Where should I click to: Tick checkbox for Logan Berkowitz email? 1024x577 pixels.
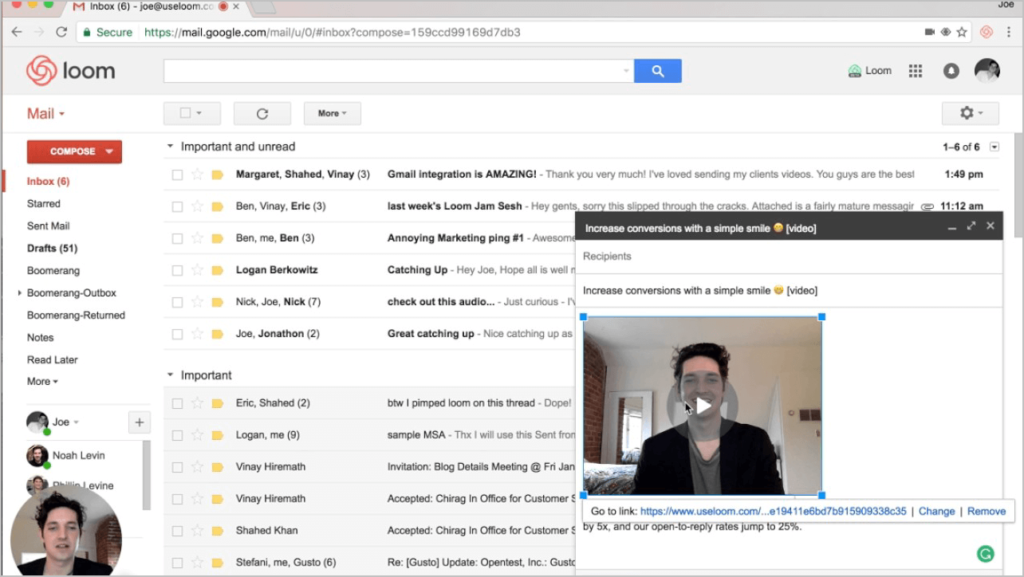[x=177, y=270]
